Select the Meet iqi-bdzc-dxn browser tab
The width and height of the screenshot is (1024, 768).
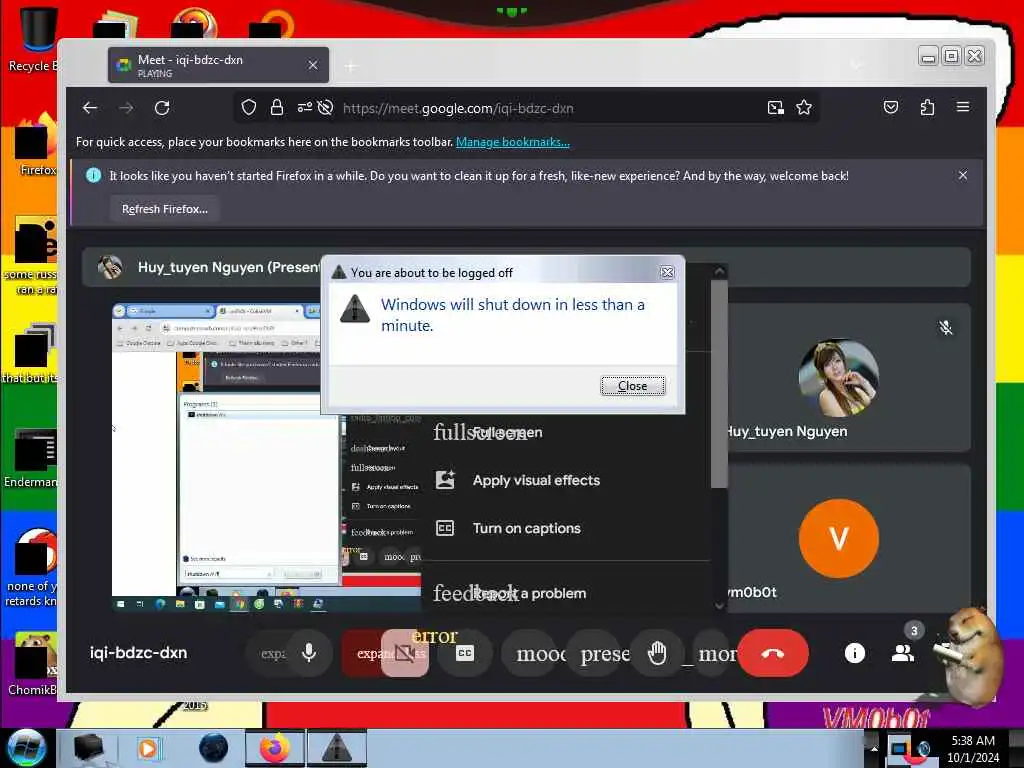pyautogui.click(x=218, y=65)
